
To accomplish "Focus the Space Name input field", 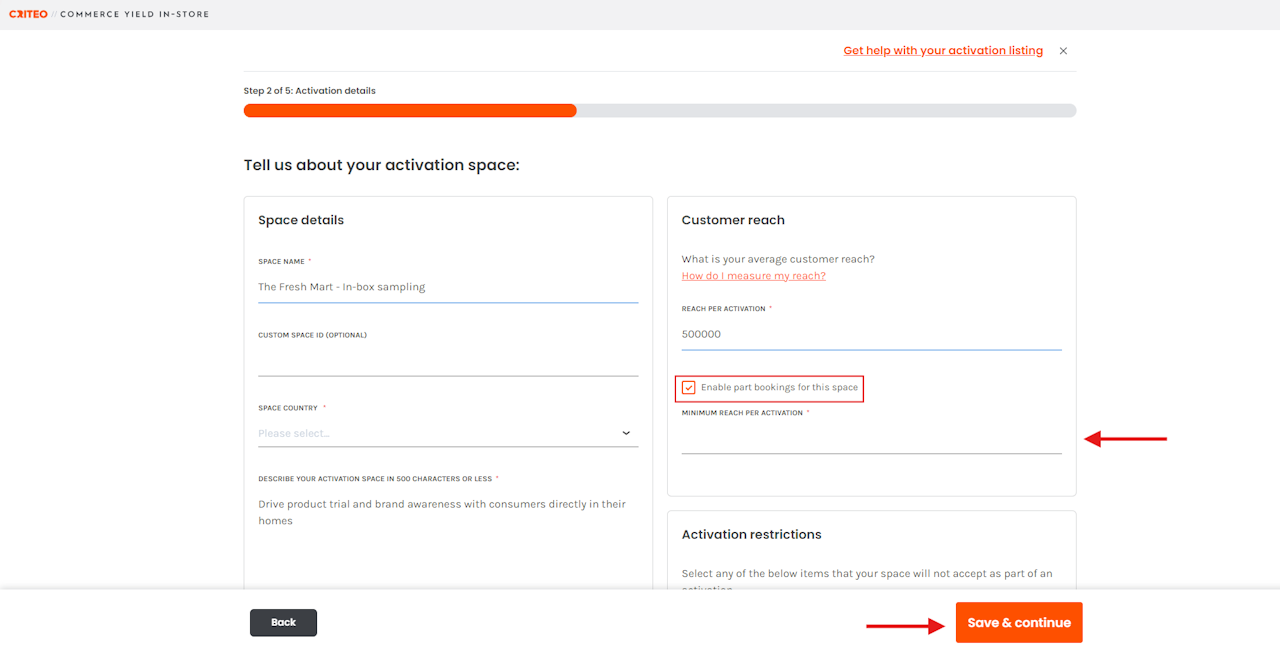I will 447,287.
